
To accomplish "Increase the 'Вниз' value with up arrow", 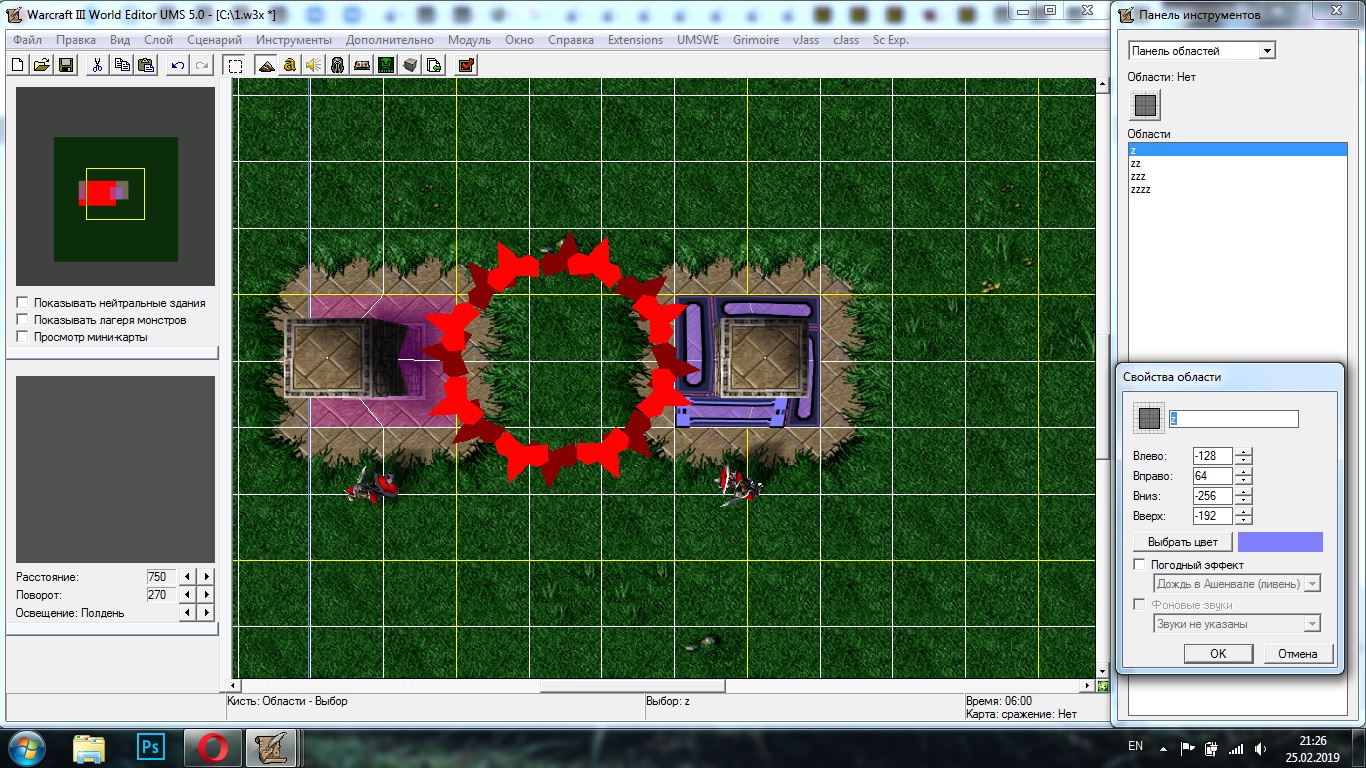I will [x=1243, y=492].
